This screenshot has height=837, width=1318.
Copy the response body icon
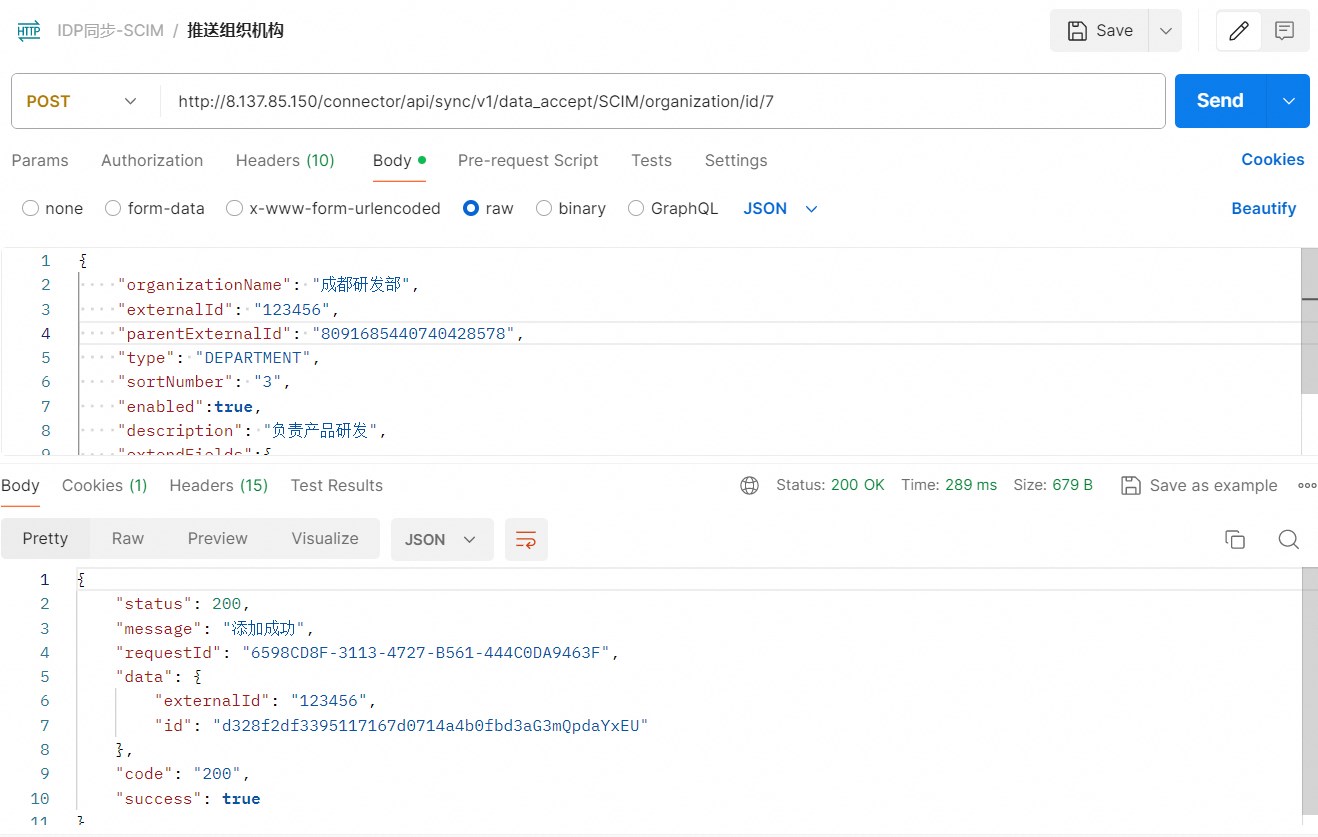click(x=1235, y=540)
